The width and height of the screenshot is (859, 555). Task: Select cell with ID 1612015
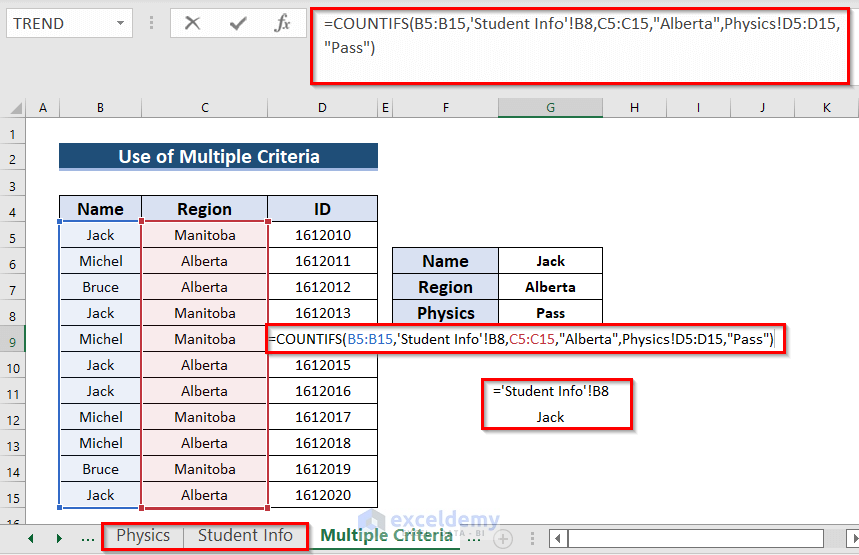(x=323, y=365)
